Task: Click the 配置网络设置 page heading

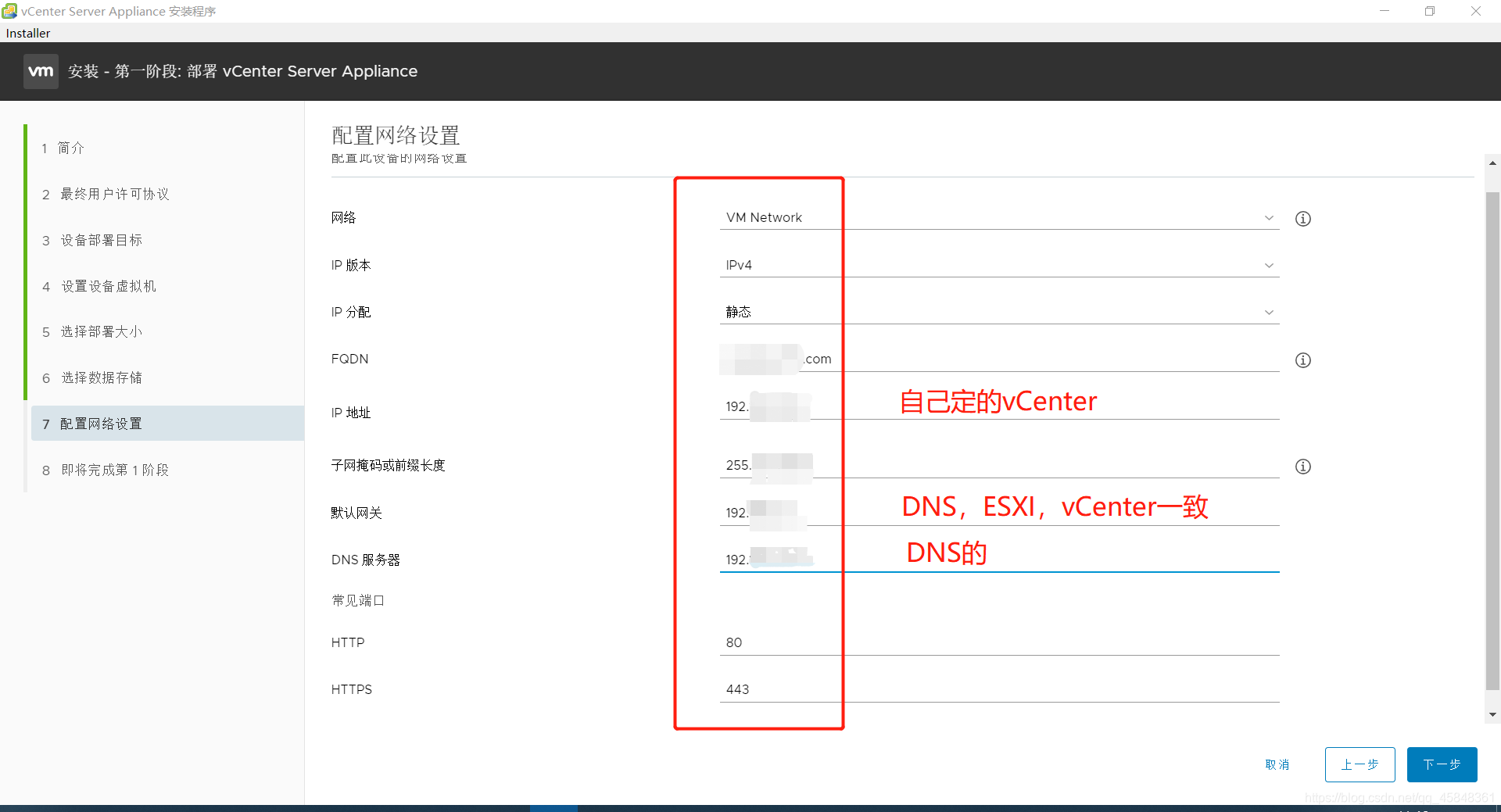Action: [396, 135]
